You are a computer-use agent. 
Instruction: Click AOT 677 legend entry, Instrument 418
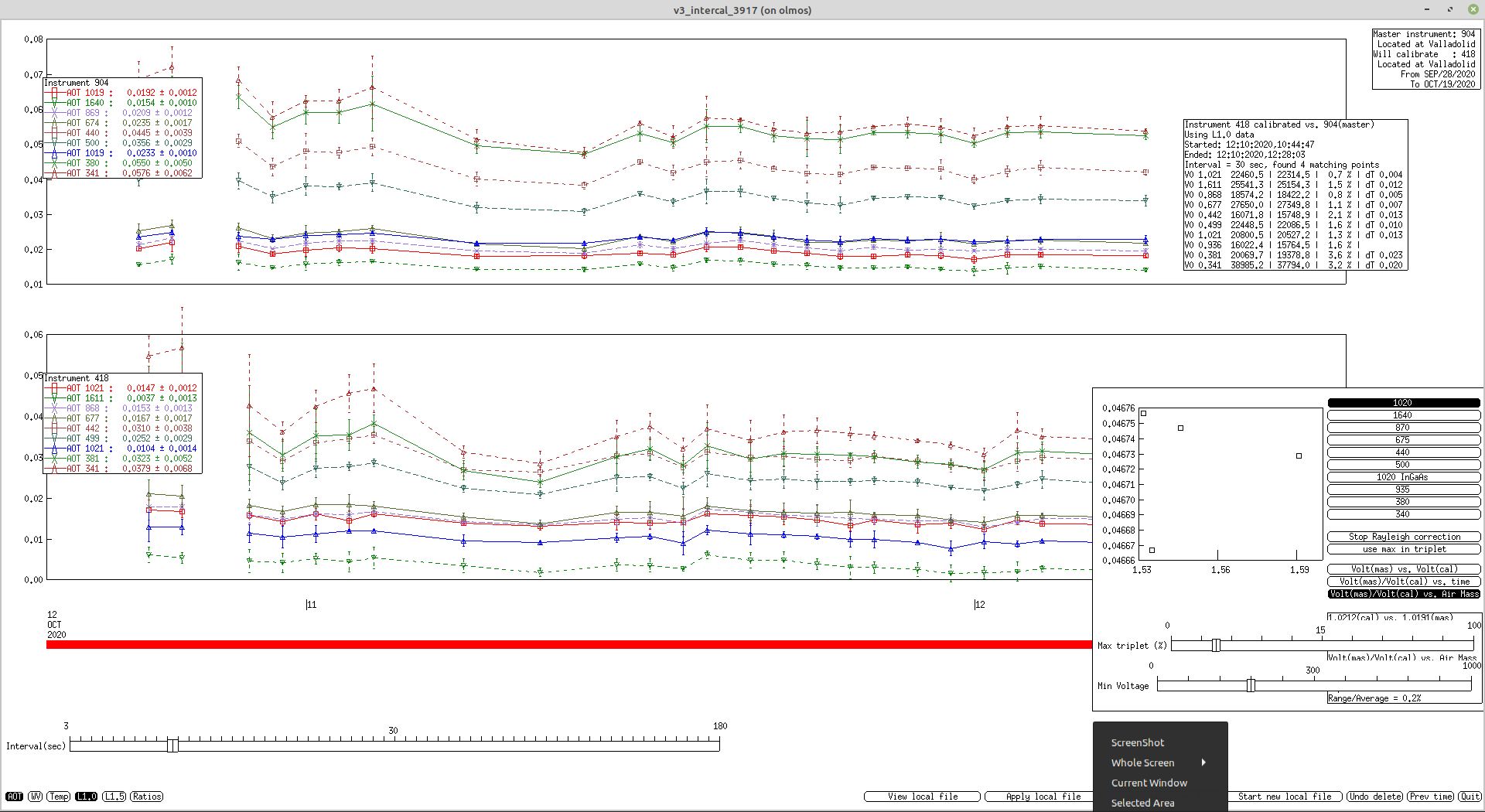click(x=122, y=418)
